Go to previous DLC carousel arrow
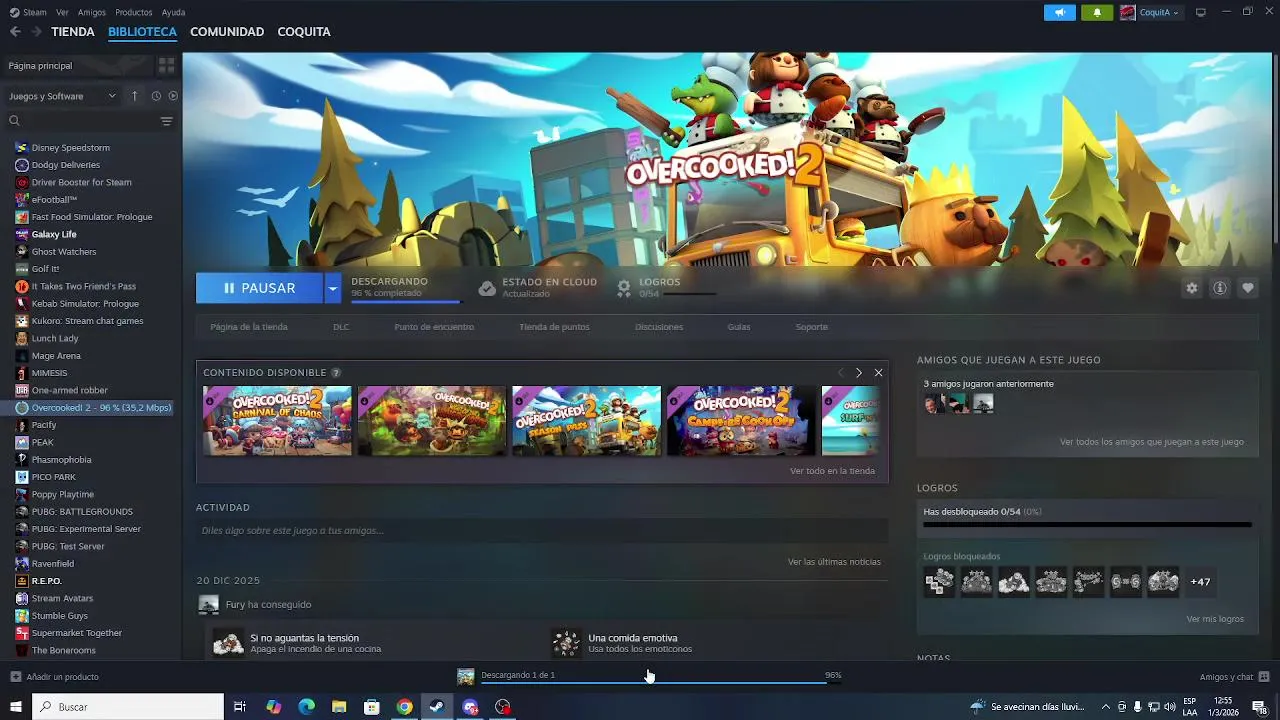Viewport: 1280px width, 720px height. [840, 372]
